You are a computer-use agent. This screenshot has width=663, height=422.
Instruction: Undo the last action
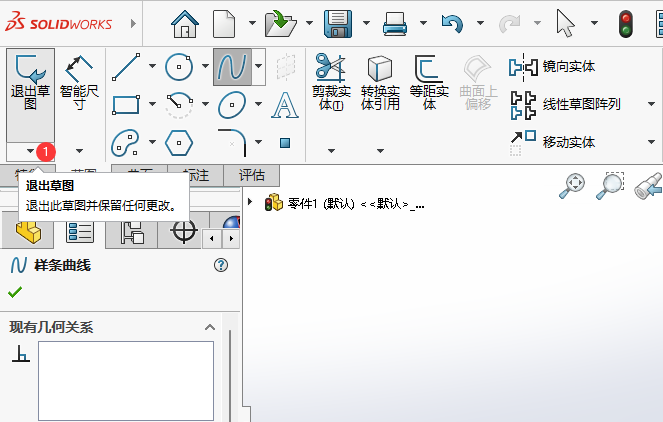[452, 24]
